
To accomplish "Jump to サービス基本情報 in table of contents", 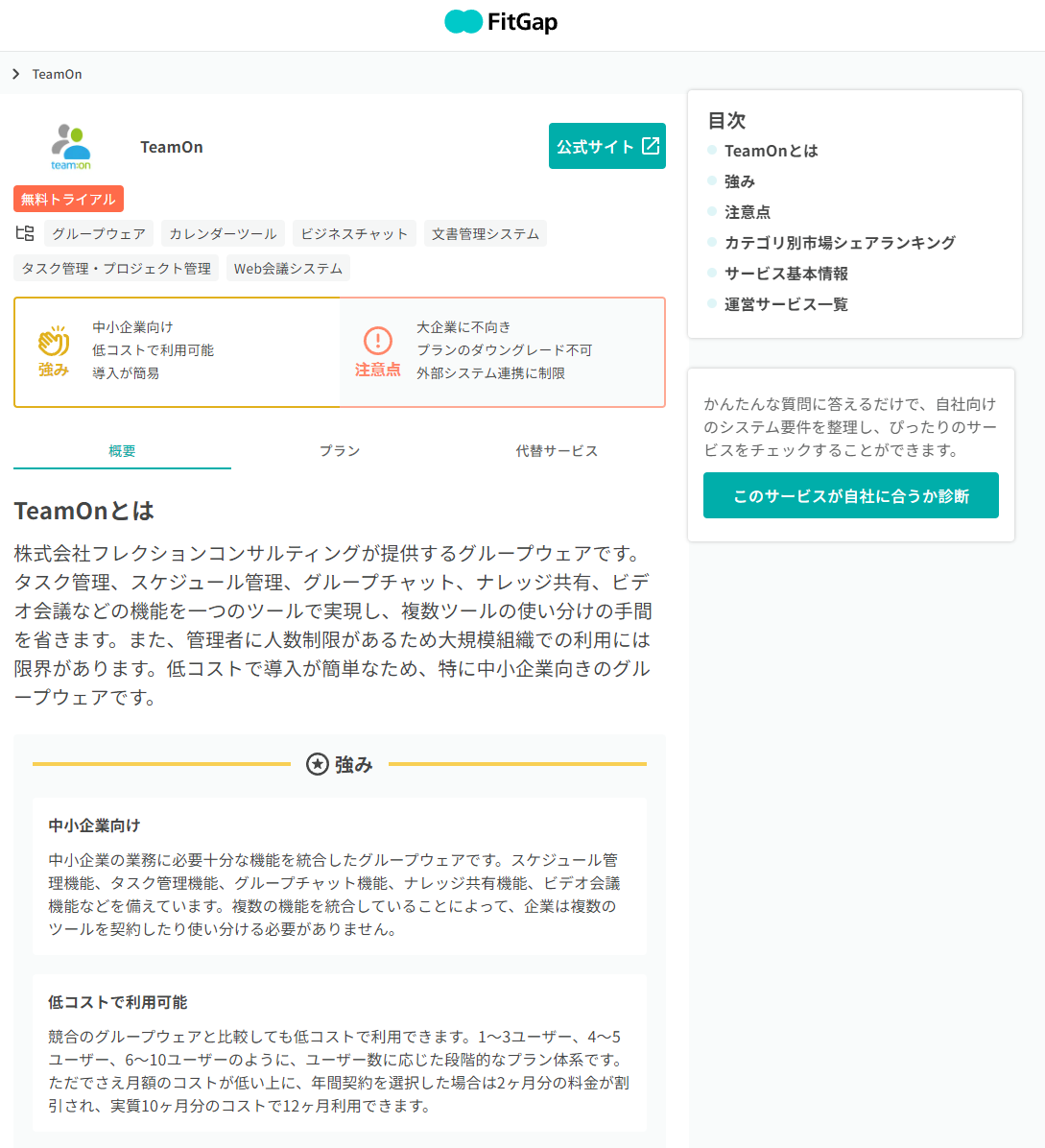I will [x=786, y=274].
